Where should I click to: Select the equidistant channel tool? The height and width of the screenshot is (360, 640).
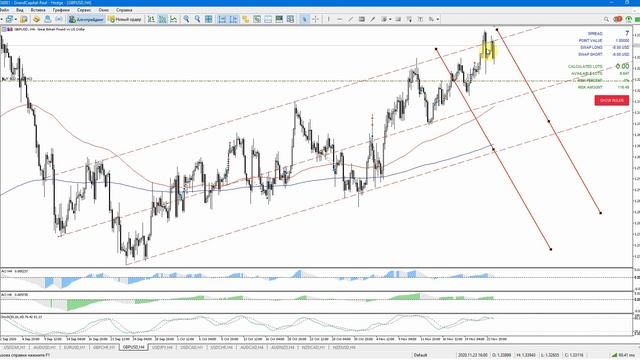[x=362, y=19]
